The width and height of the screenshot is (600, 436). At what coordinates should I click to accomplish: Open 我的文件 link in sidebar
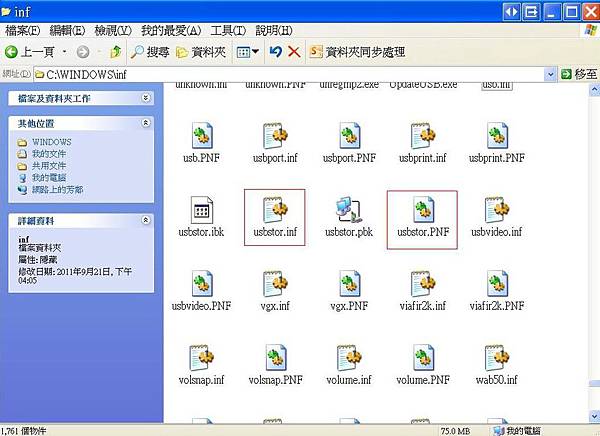click(x=49, y=154)
